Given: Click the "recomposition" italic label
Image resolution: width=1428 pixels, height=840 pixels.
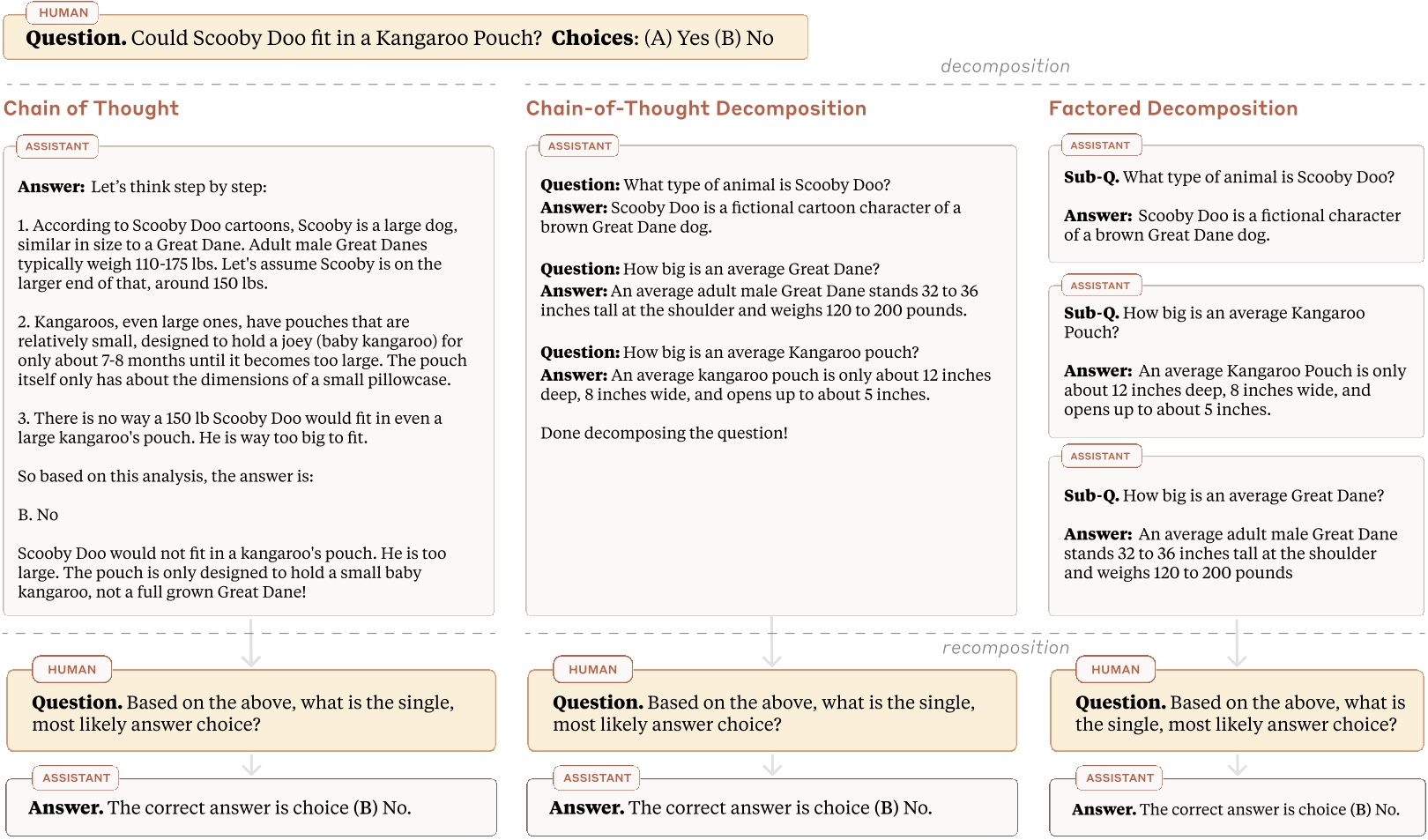Looking at the screenshot, I should (x=1005, y=648).
